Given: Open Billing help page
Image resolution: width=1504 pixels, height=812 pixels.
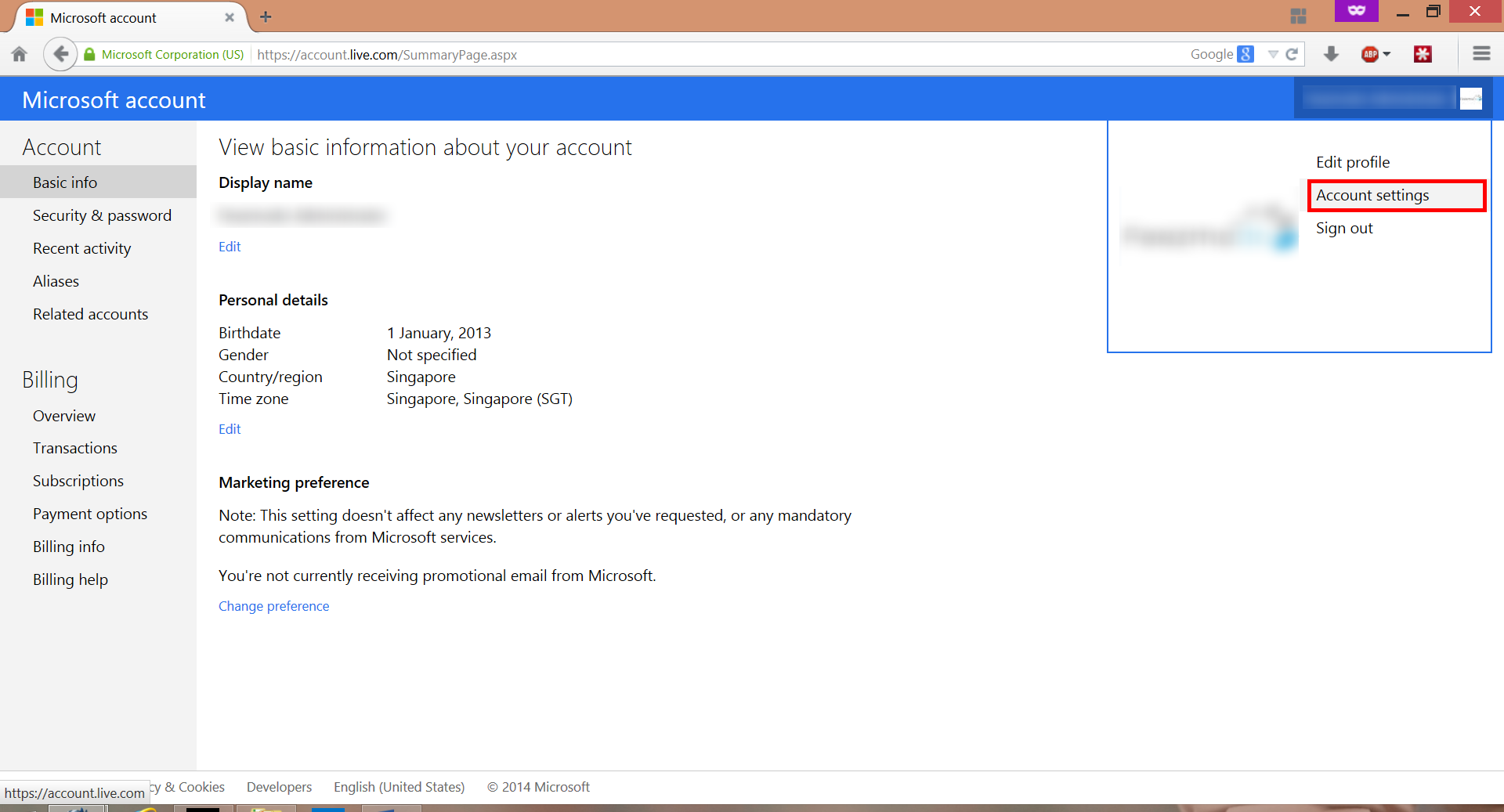Looking at the screenshot, I should click(70, 579).
